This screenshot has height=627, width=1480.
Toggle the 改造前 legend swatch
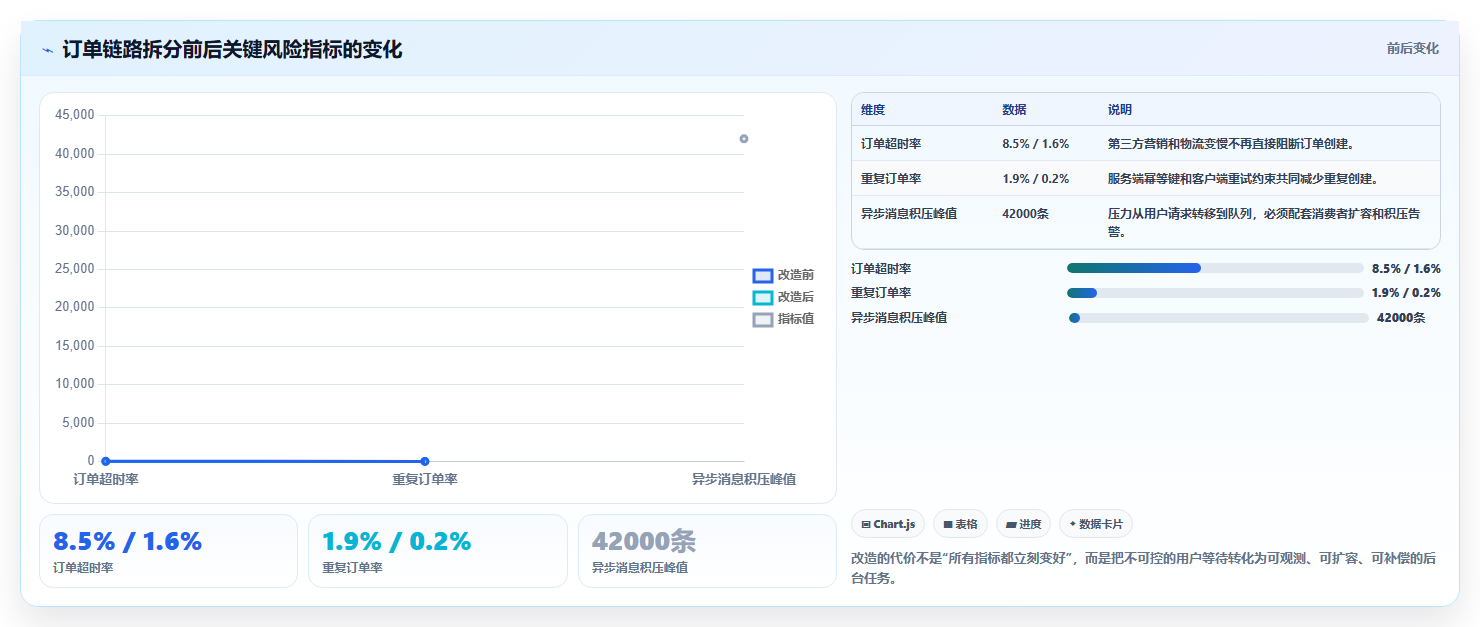pos(763,275)
